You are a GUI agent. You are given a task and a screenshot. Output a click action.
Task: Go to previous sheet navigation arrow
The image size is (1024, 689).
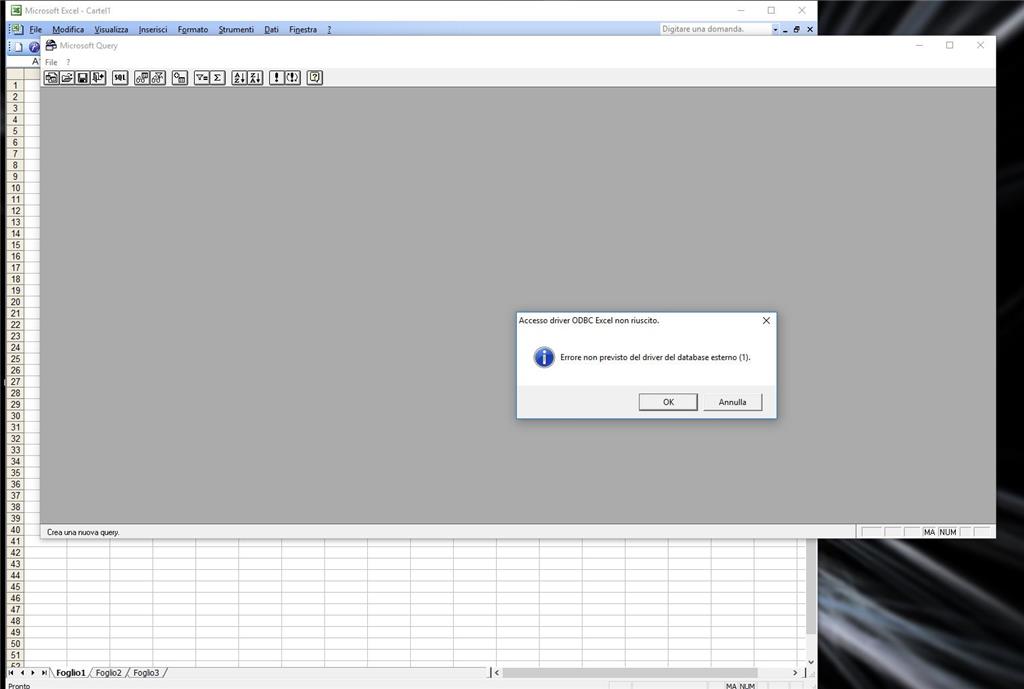coord(22,672)
